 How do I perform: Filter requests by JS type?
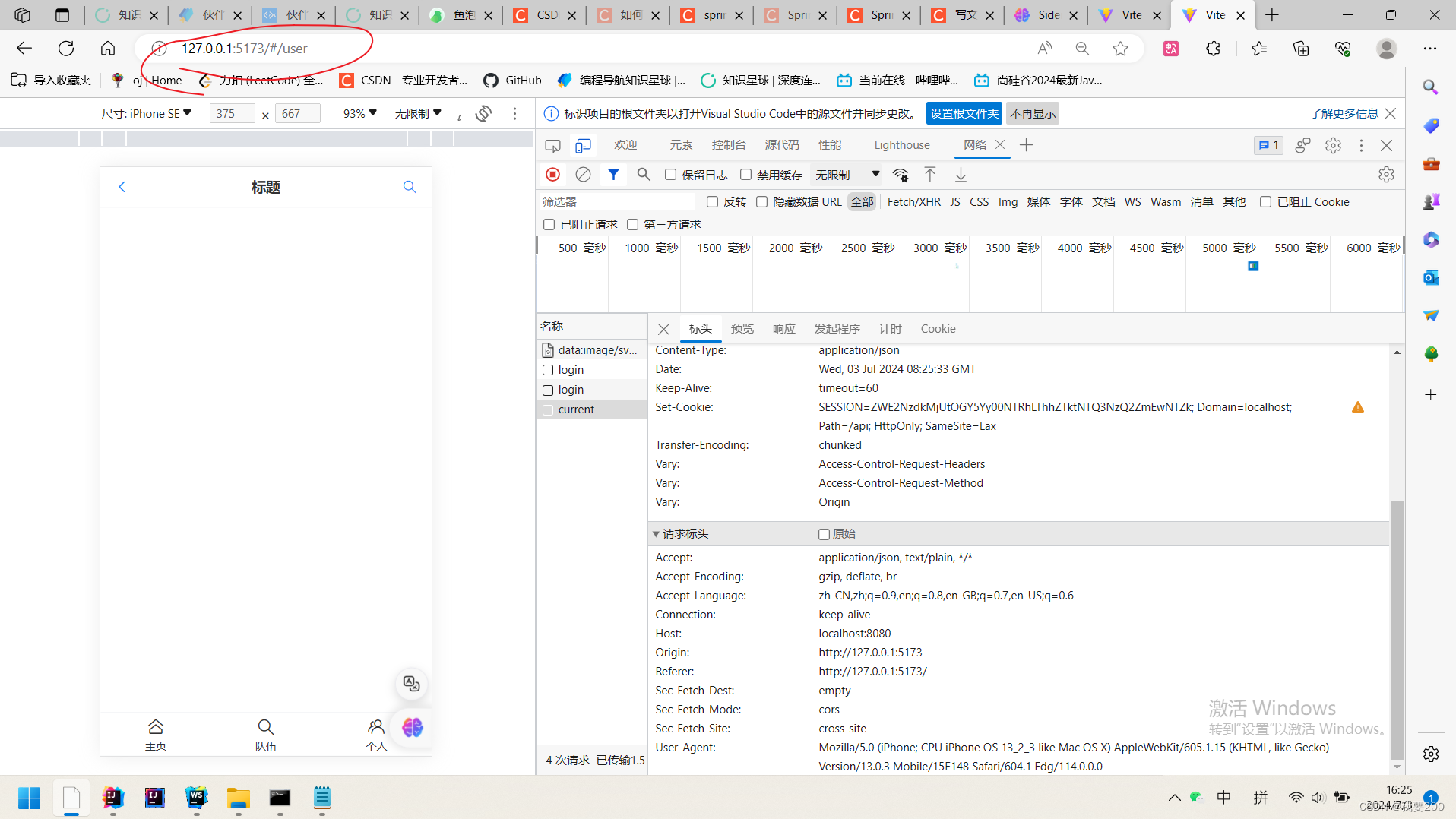coord(955,202)
